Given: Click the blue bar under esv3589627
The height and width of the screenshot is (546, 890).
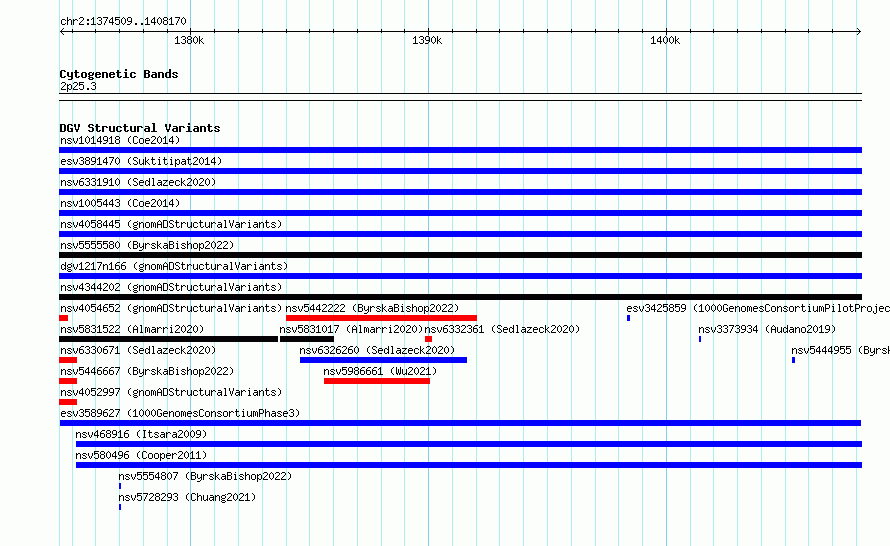Looking at the screenshot, I should point(460,423).
